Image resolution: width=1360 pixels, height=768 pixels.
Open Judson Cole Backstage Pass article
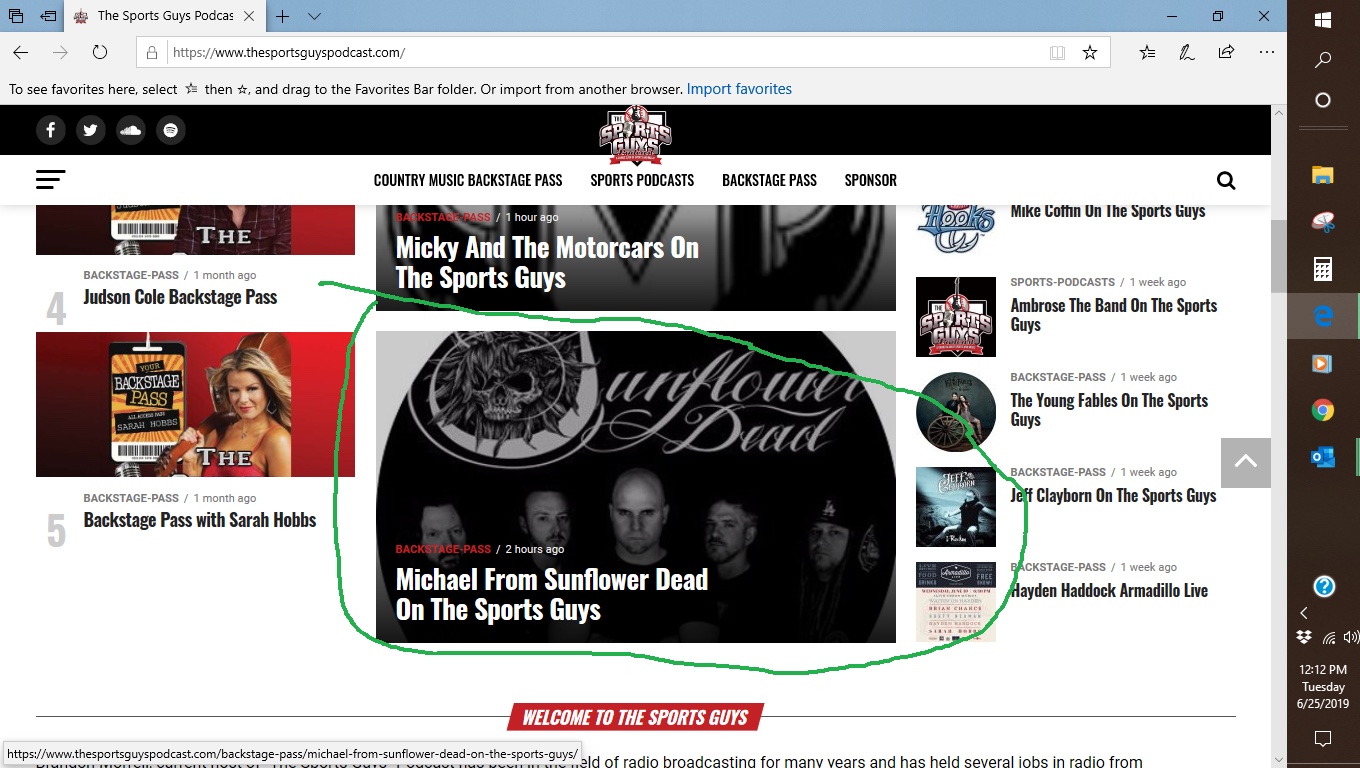coord(180,297)
